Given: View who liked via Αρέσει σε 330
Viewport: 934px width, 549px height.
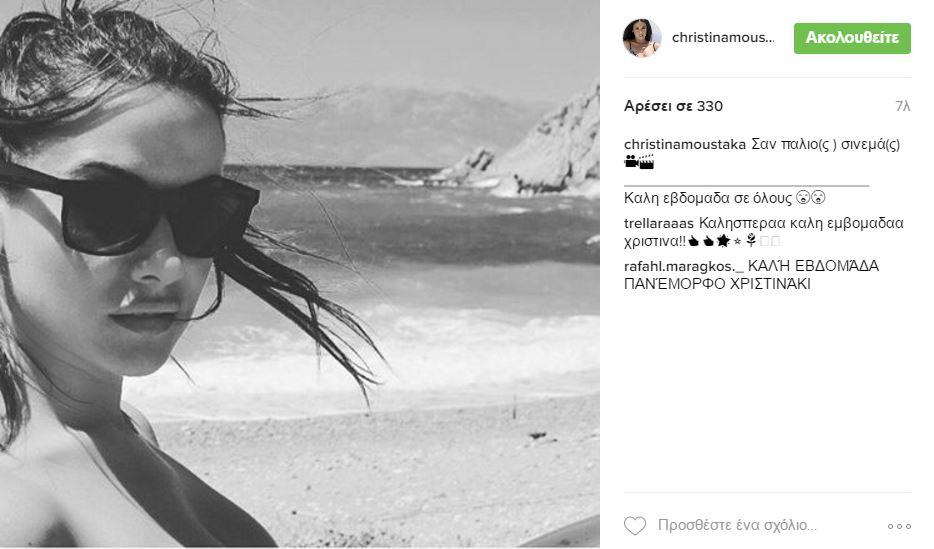Looking at the screenshot, I should click(673, 106).
